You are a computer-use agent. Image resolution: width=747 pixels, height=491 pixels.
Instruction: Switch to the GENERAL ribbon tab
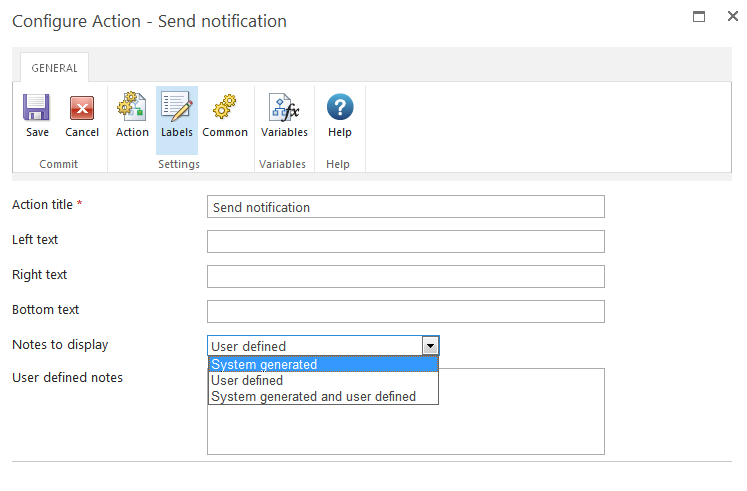(54, 68)
